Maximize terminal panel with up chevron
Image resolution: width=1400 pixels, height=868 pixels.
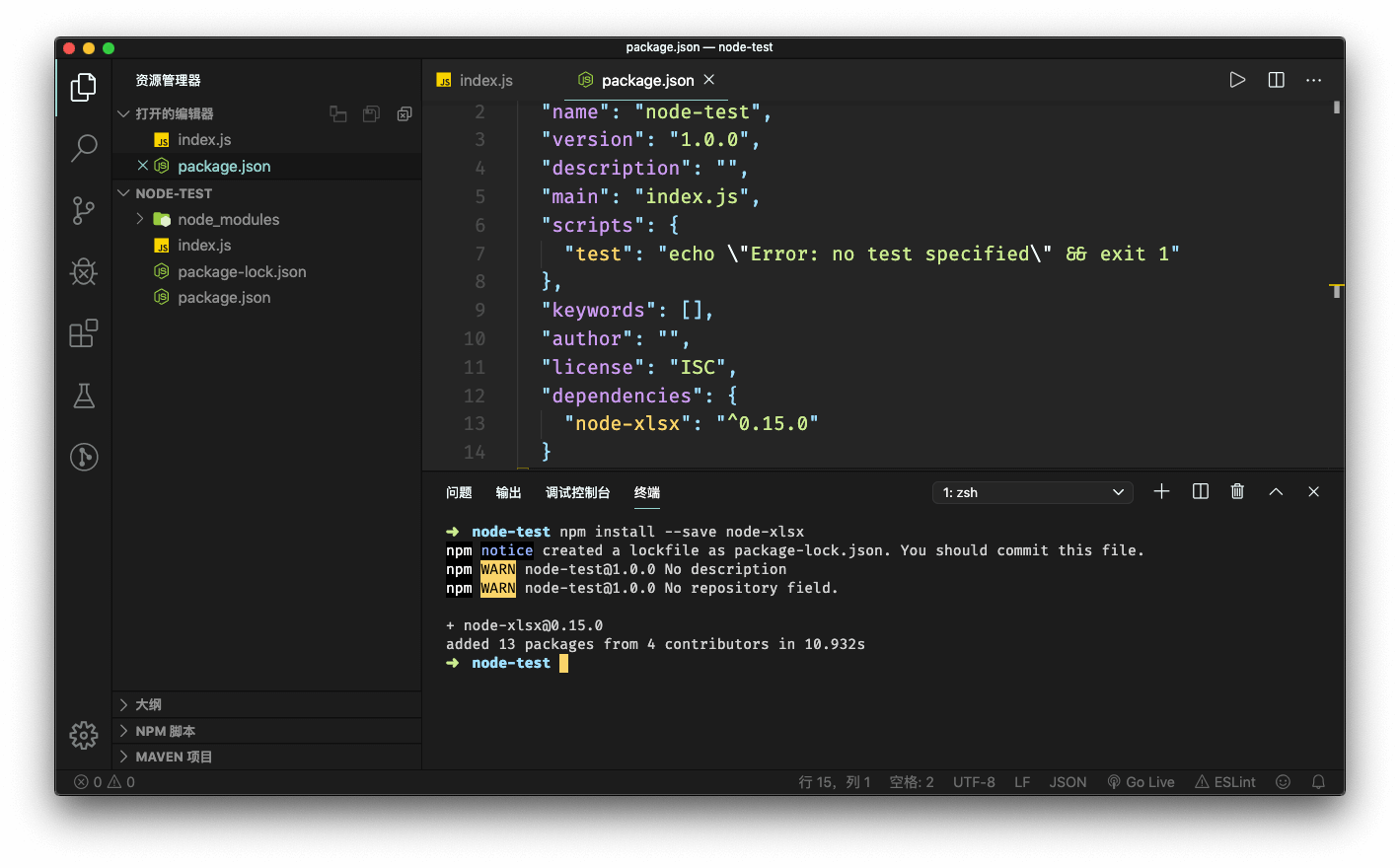[1276, 491]
